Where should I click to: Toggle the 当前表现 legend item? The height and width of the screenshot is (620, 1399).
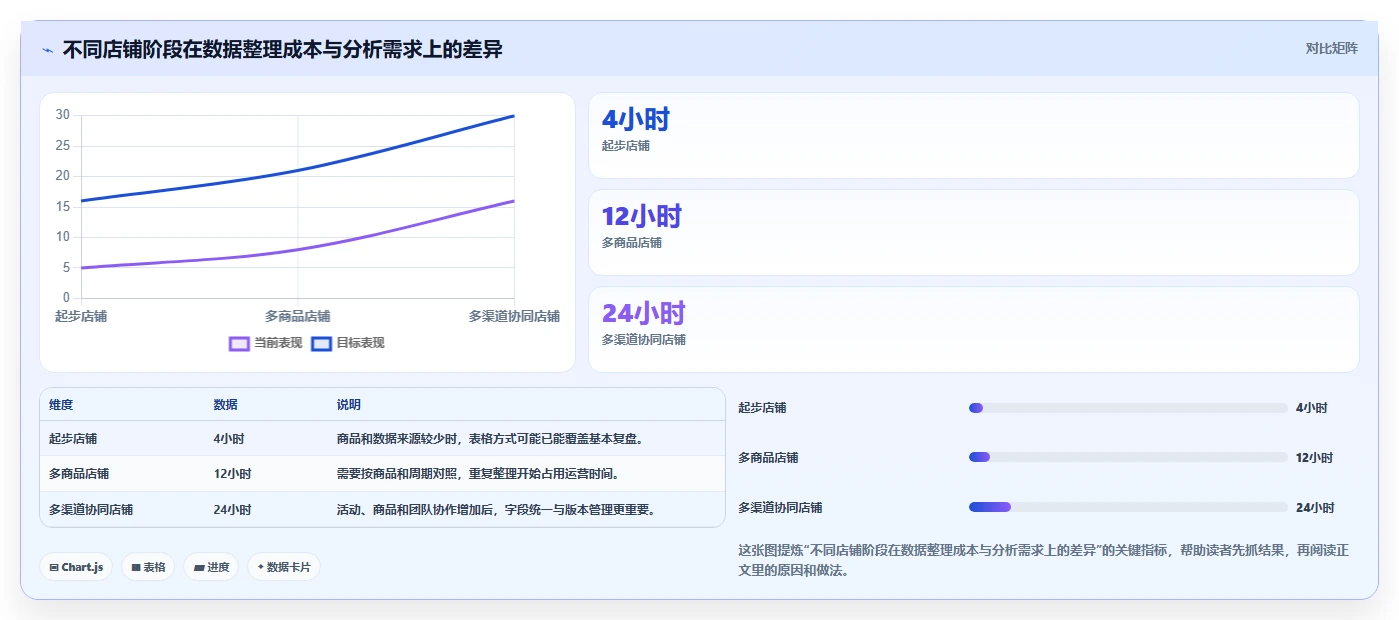pos(266,343)
